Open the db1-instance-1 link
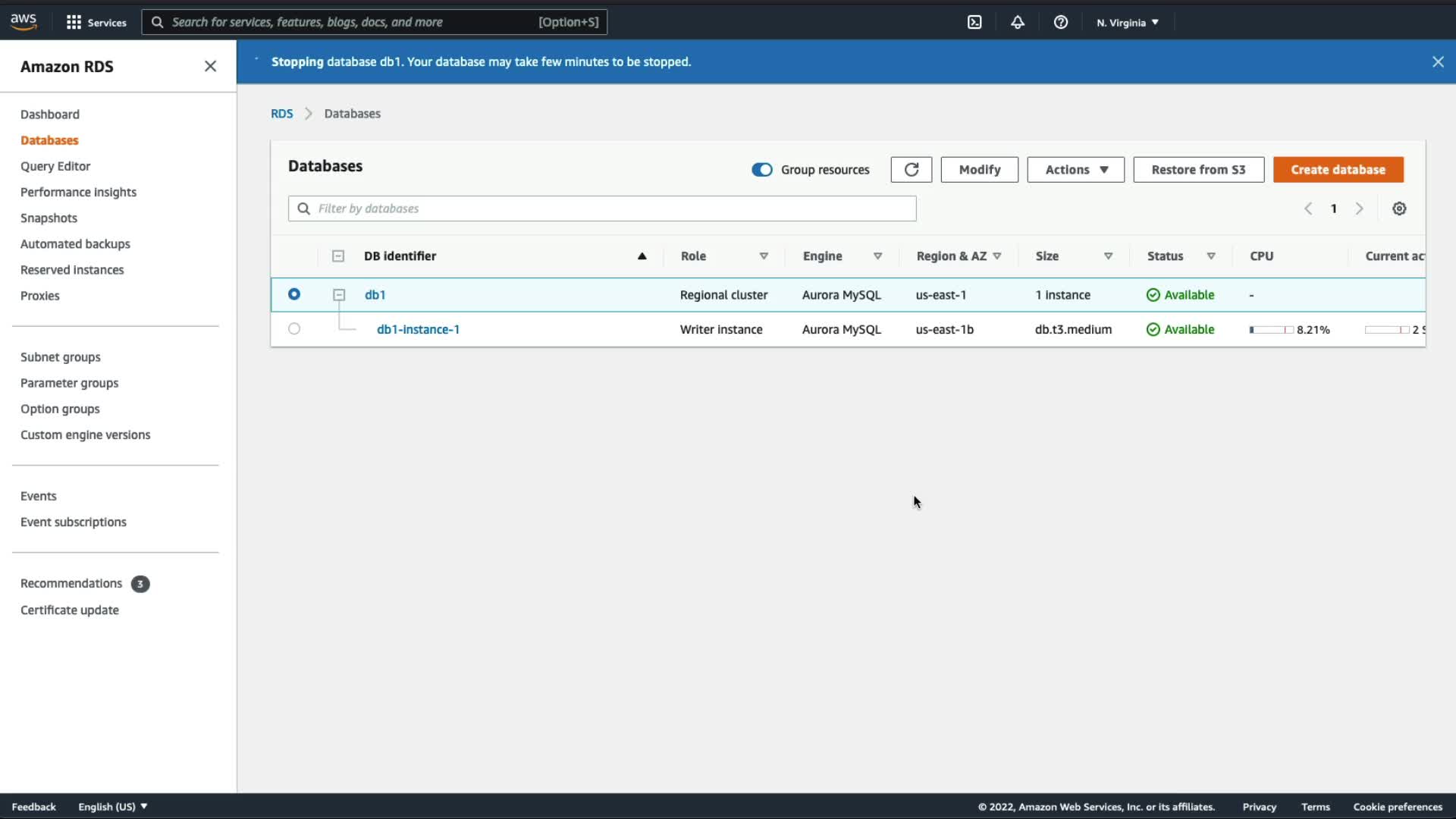The image size is (1456, 819). tap(418, 329)
